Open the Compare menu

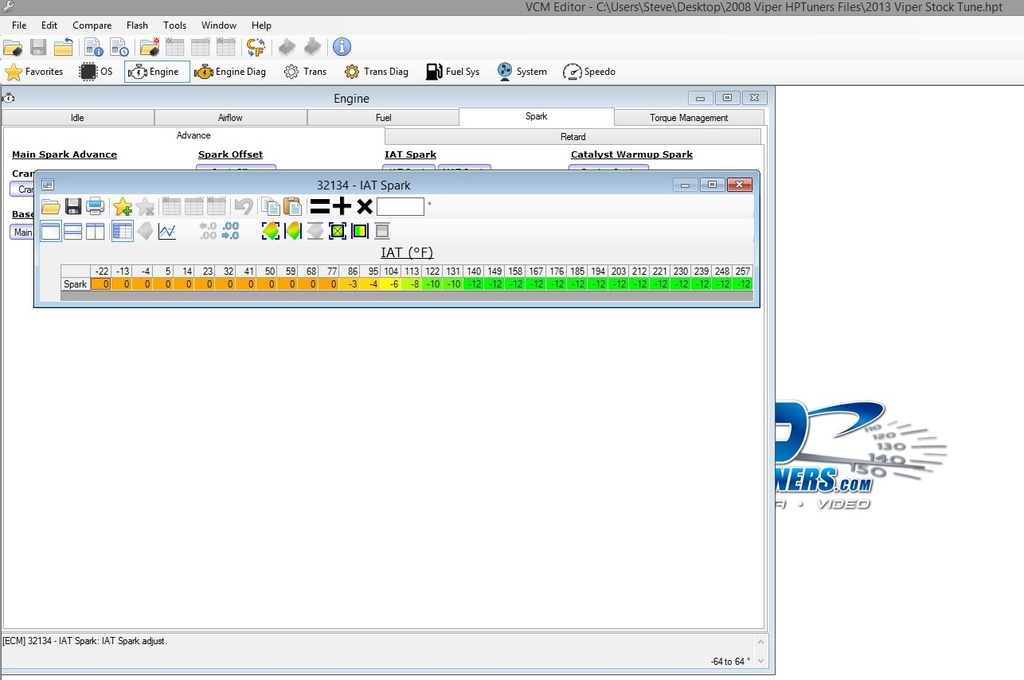coord(92,25)
